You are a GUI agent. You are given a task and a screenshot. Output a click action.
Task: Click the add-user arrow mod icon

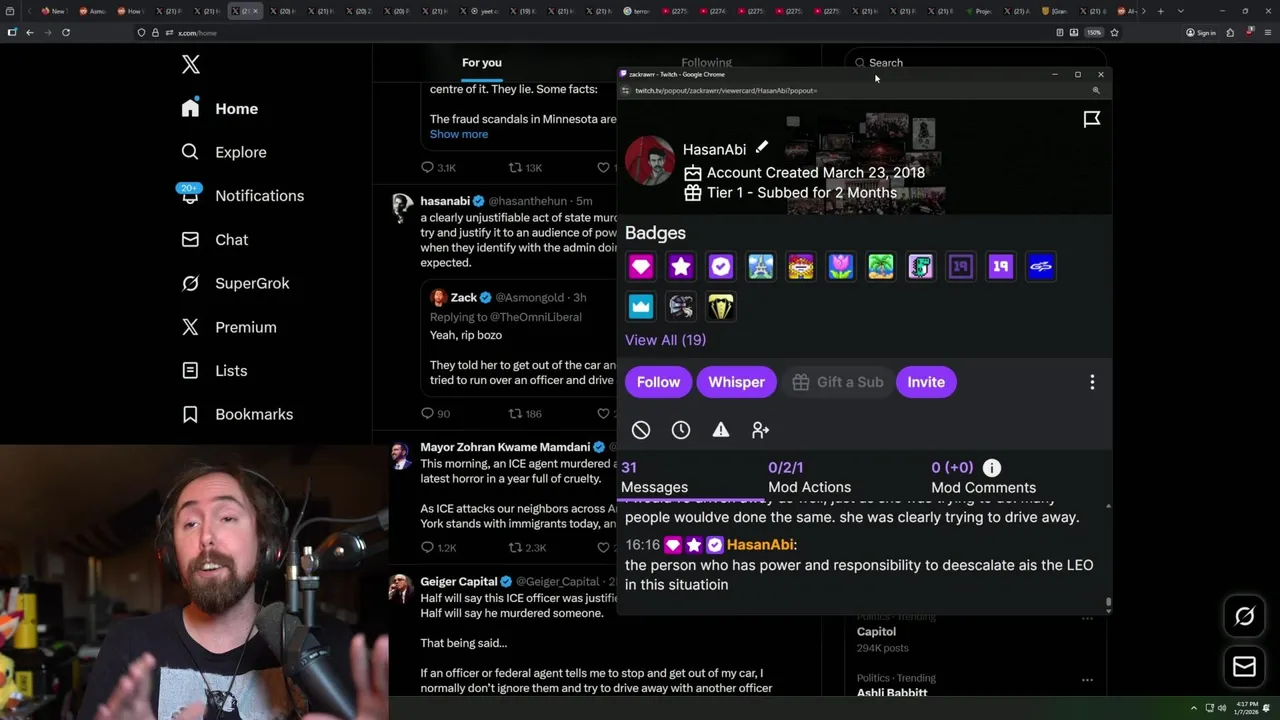(x=761, y=430)
